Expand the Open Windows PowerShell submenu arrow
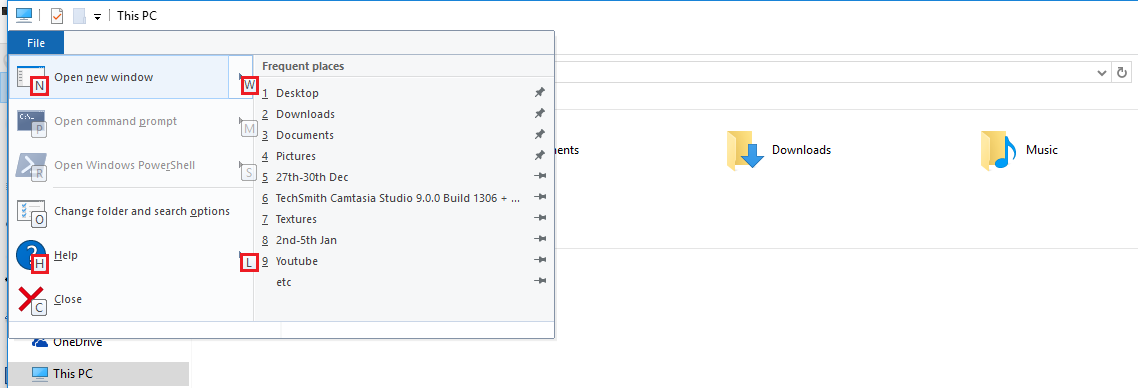 tap(241, 165)
